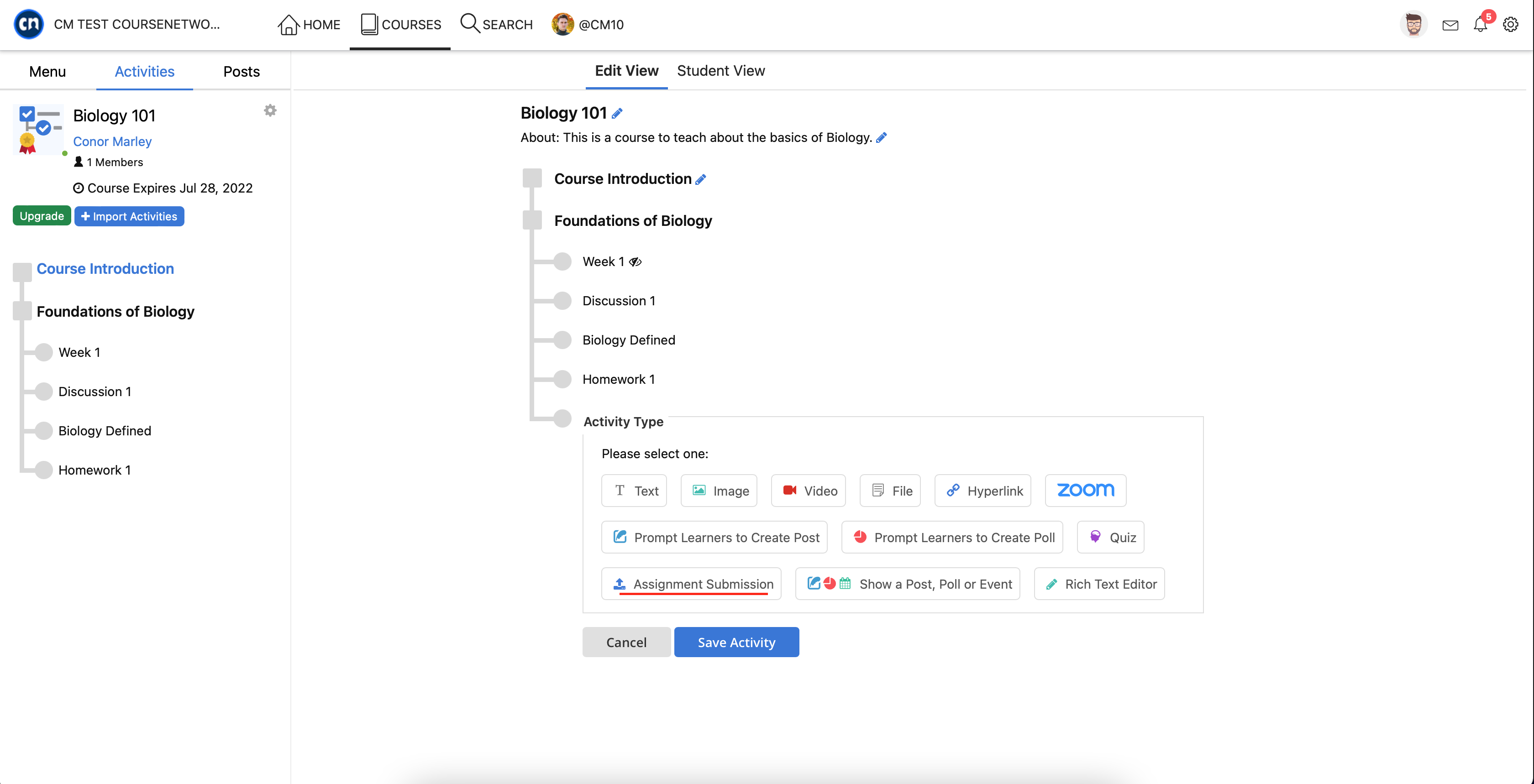This screenshot has width=1534, height=784.
Task: Open notifications bell with 5 badge
Action: point(1481,24)
